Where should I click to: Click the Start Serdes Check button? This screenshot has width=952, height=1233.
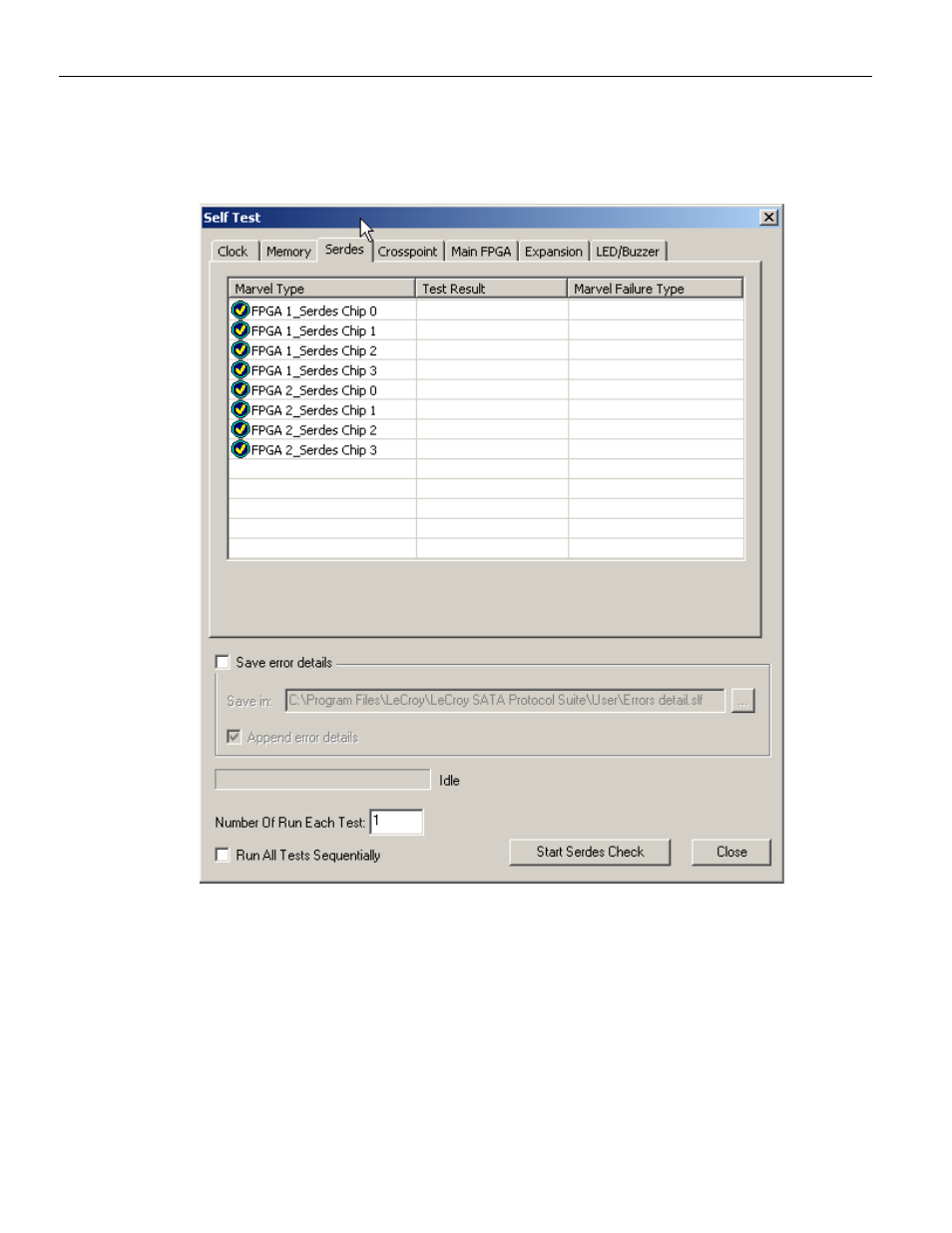click(x=590, y=853)
